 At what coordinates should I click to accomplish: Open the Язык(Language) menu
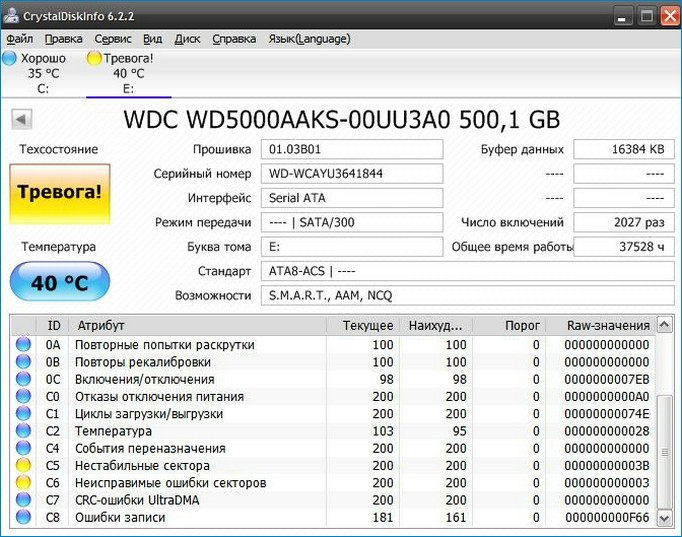click(x=309, y=39)
